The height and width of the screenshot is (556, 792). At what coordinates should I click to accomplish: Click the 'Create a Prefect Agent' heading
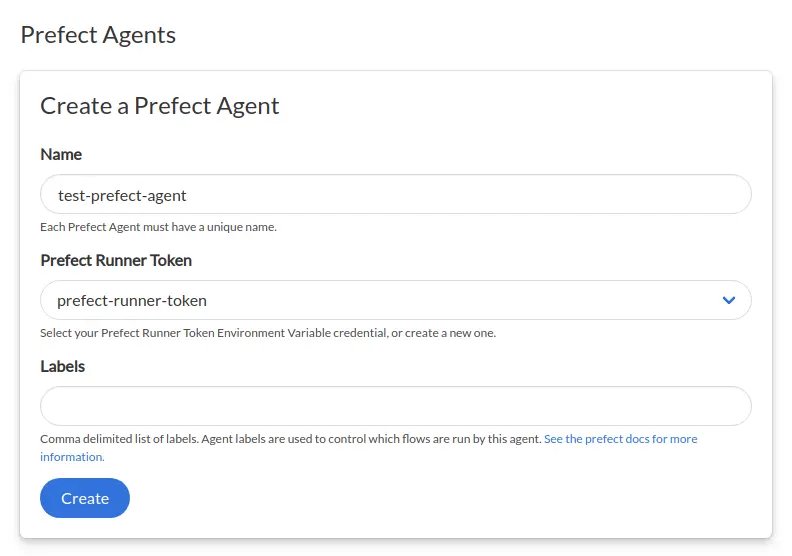(x=159, y=106)
